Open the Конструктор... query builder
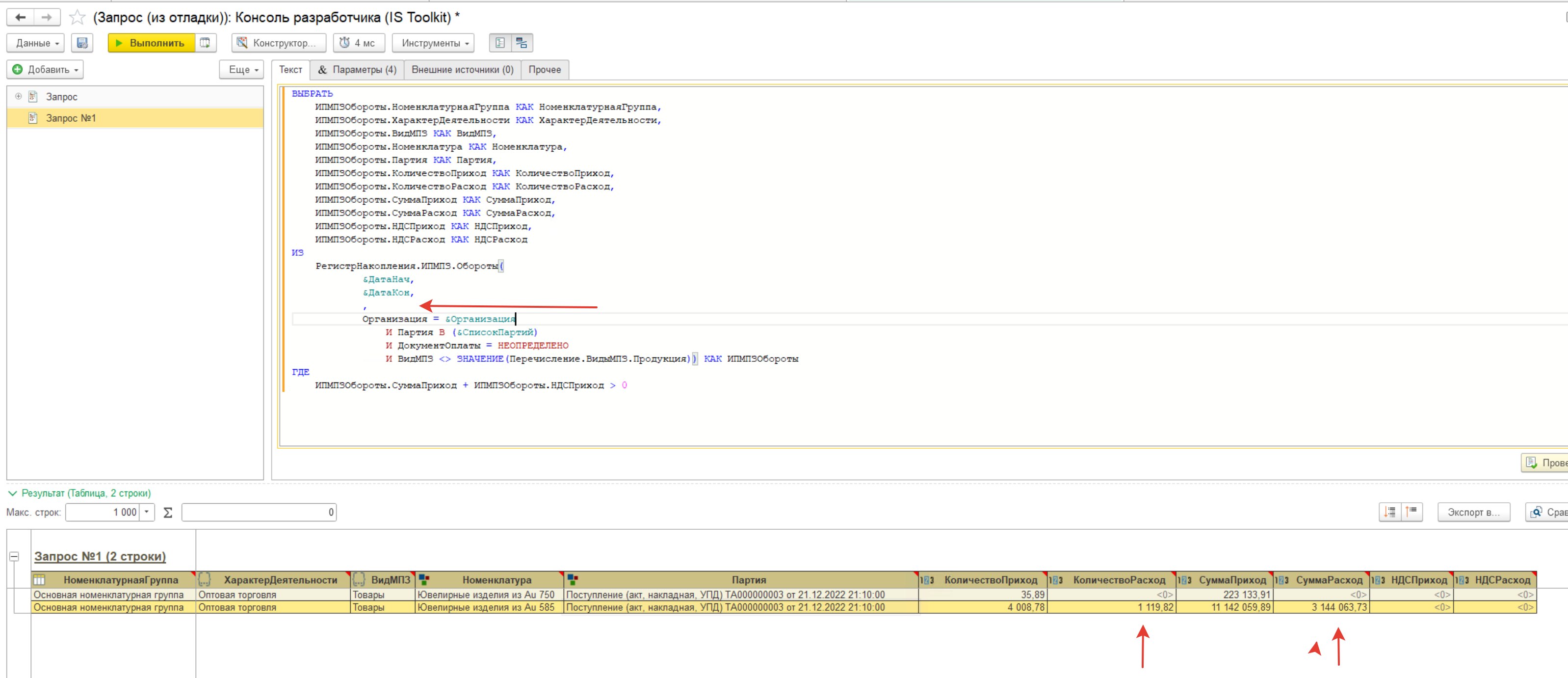The width and height of the screenshot is (1568, 678). [278, 43]
